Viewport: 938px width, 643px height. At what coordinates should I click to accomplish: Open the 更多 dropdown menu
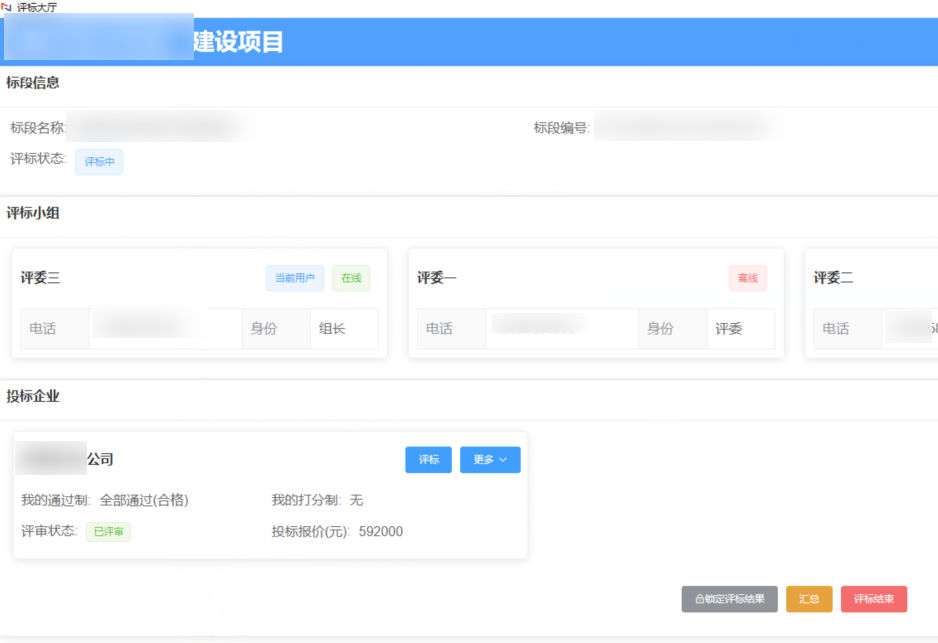[x=489, y=460]
